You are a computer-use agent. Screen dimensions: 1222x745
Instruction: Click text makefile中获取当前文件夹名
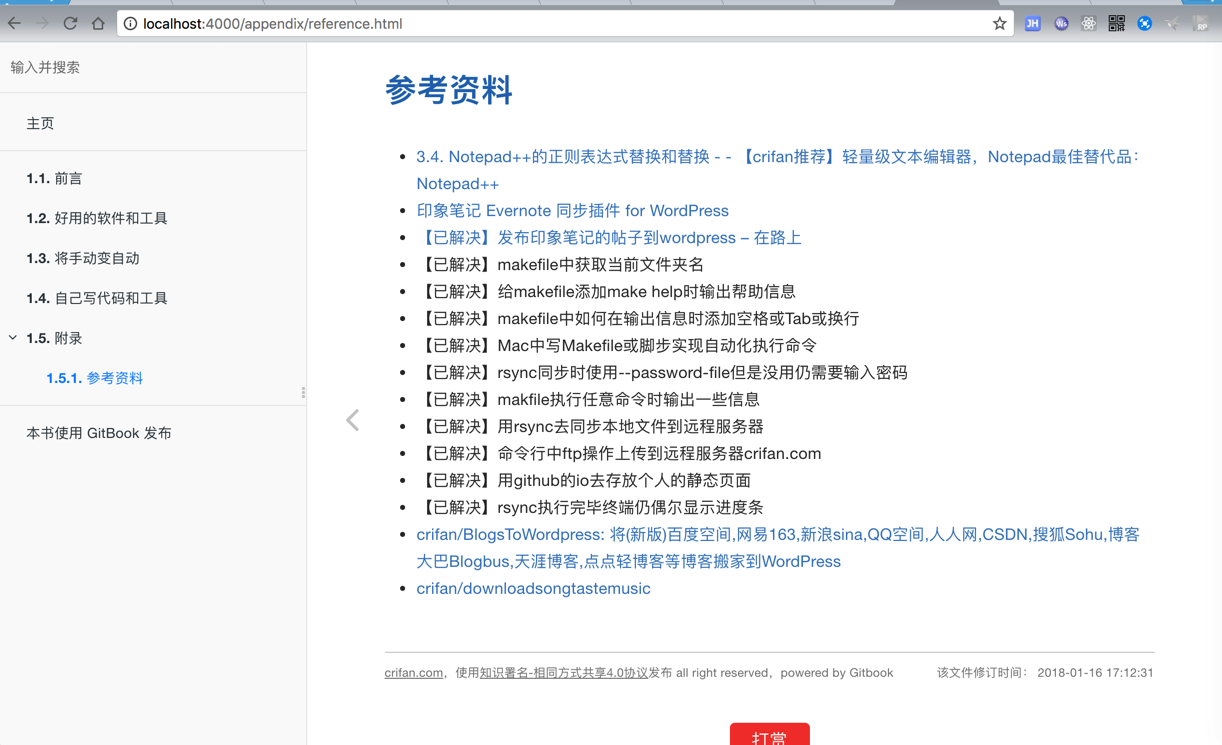(600, 265)
